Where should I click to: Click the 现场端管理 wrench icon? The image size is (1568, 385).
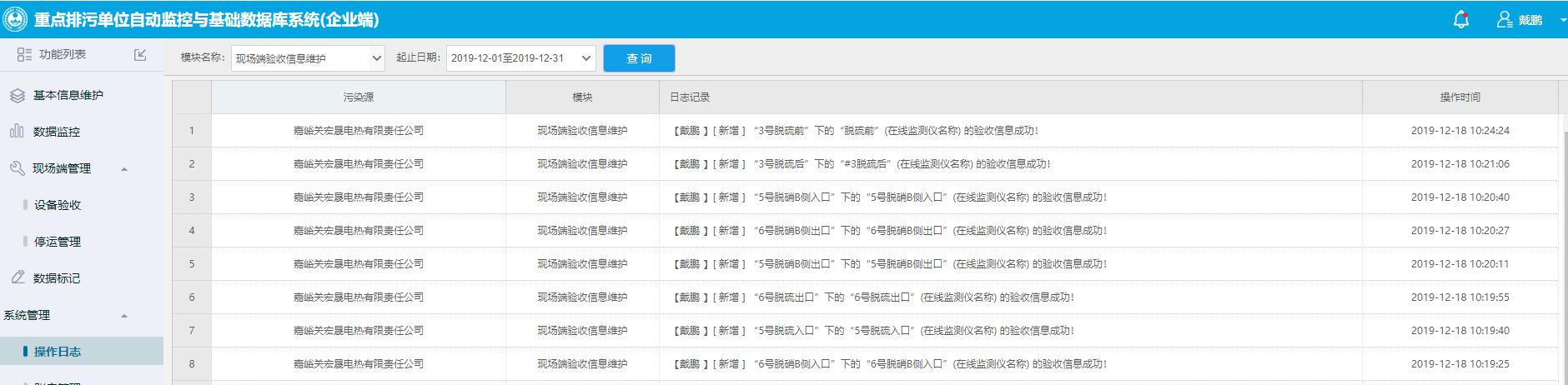click(17, 168)
